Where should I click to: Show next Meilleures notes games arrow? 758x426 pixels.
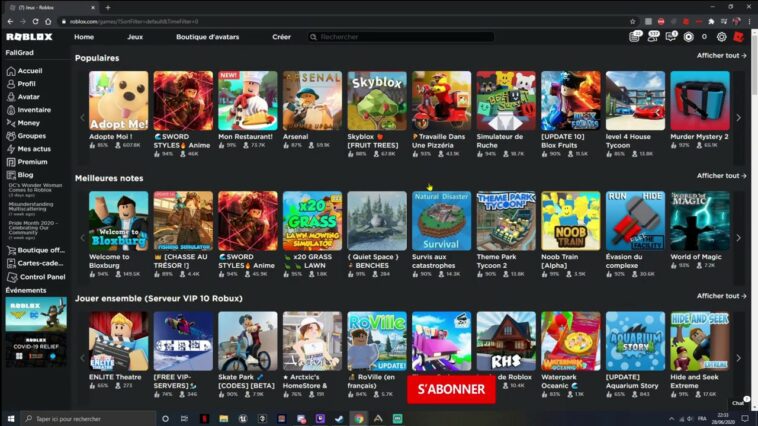pos(738,238)
